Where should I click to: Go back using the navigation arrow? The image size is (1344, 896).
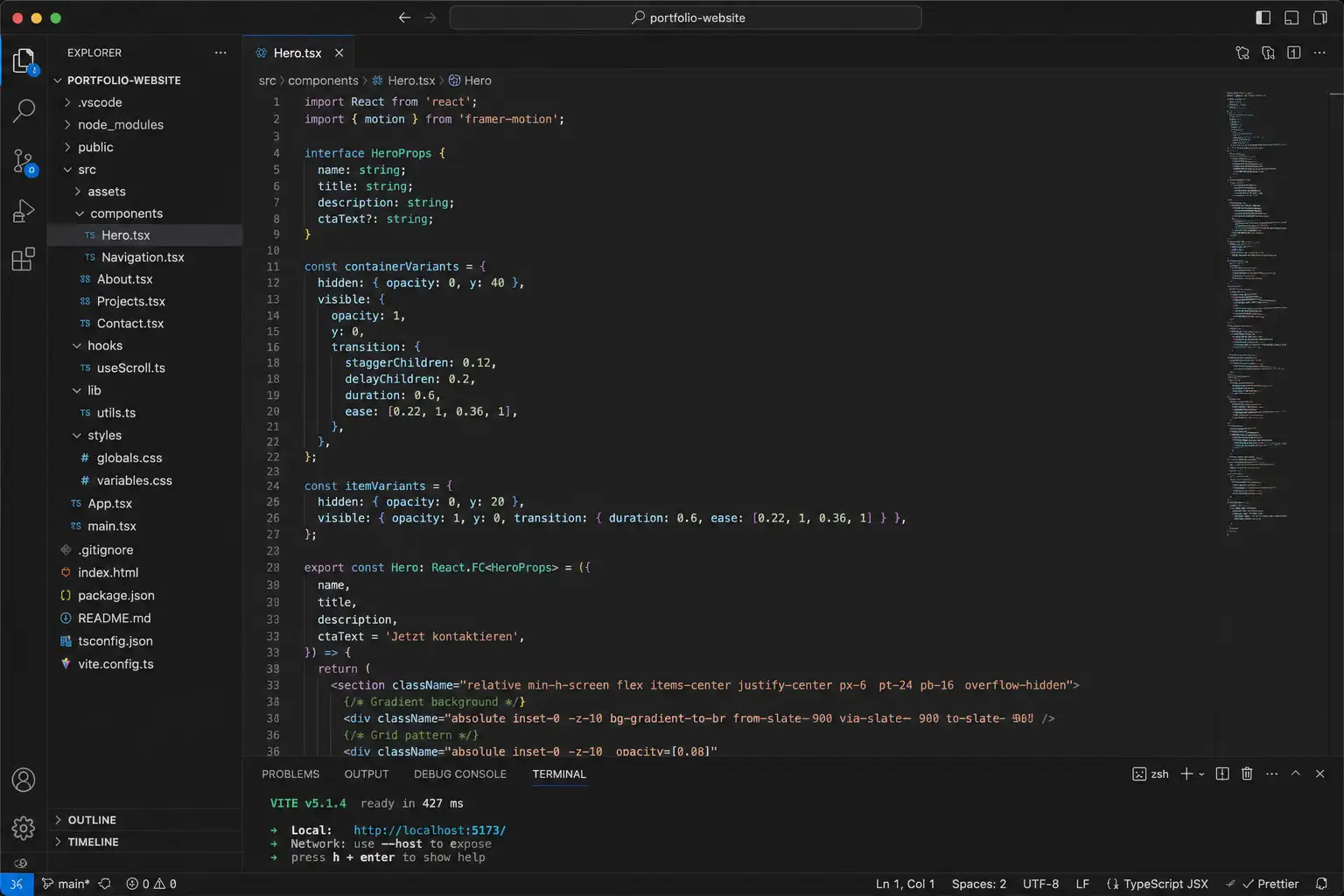pyautogui.click(x=404, y=17)
